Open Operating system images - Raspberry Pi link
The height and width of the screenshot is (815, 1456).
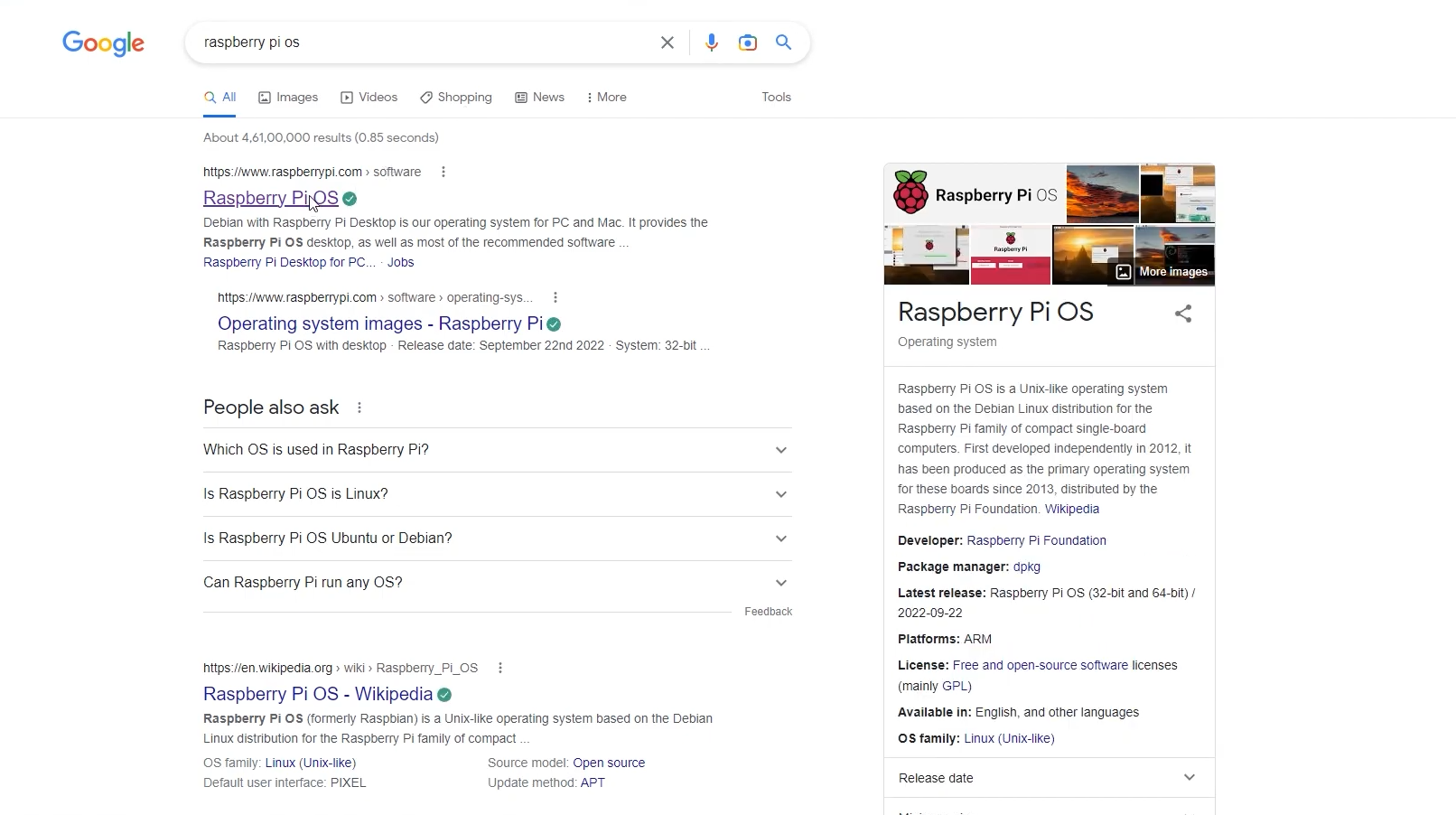(x=379, y=323)
